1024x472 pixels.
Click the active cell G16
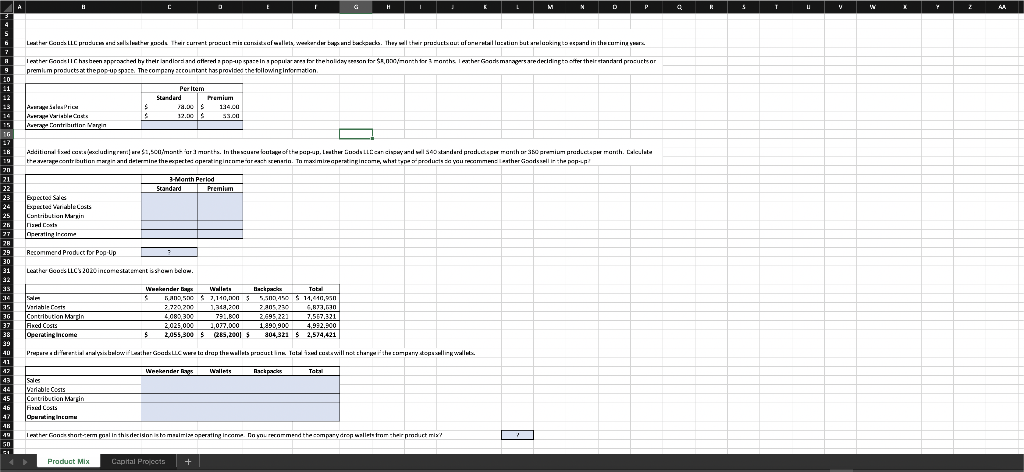[x=356, y=134]
